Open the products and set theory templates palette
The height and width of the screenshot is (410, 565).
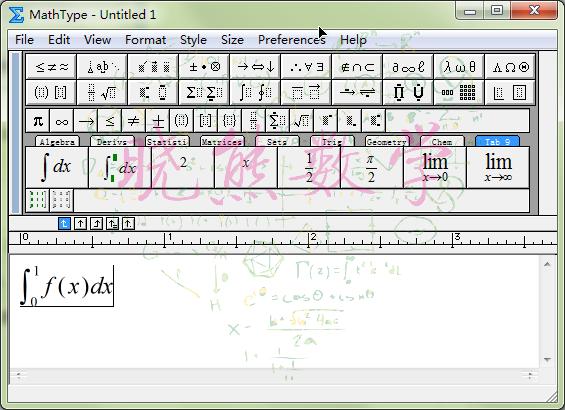click(408, 92)
